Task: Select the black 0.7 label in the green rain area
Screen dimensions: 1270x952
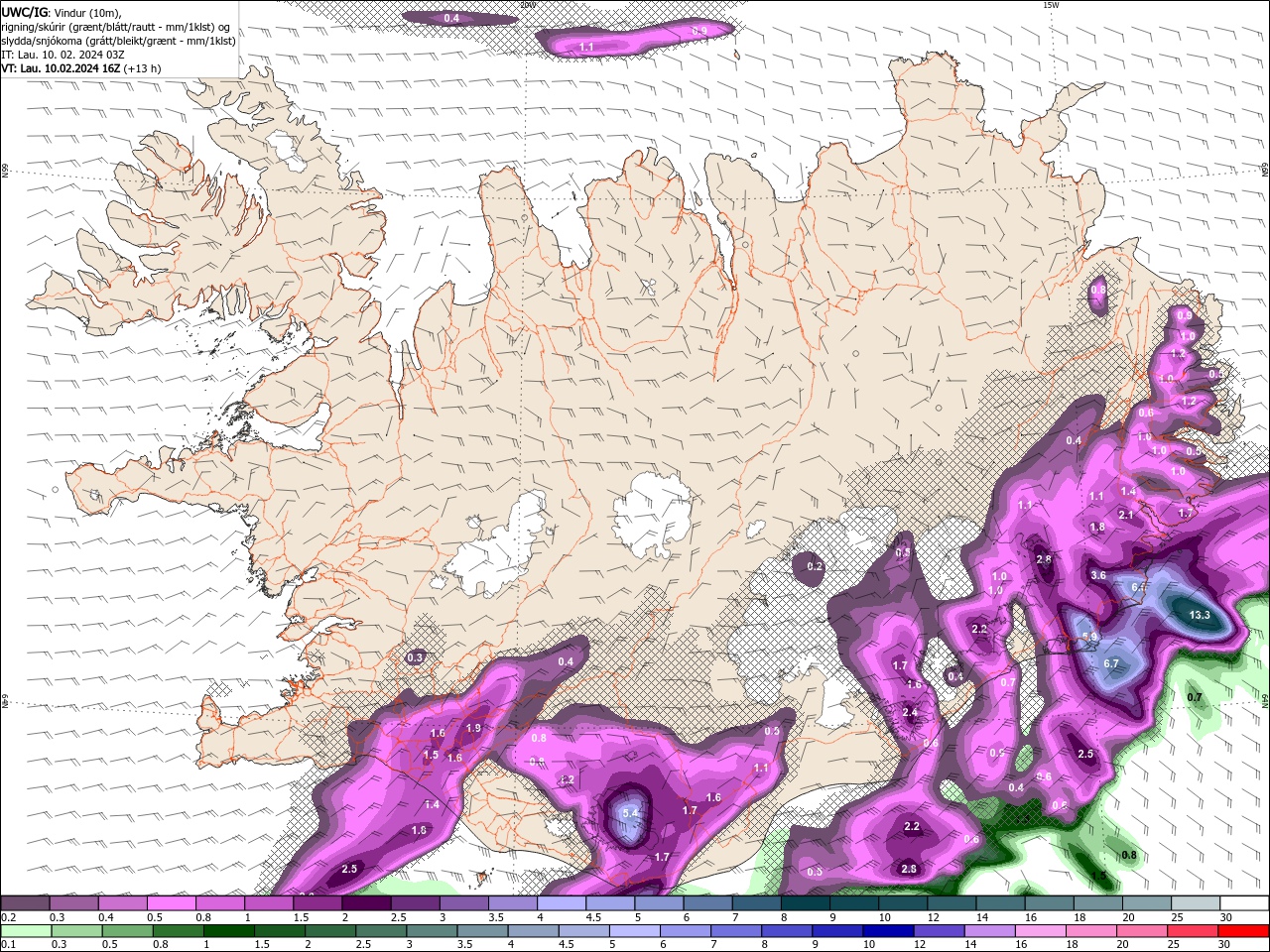Action: pos(1195,697)
